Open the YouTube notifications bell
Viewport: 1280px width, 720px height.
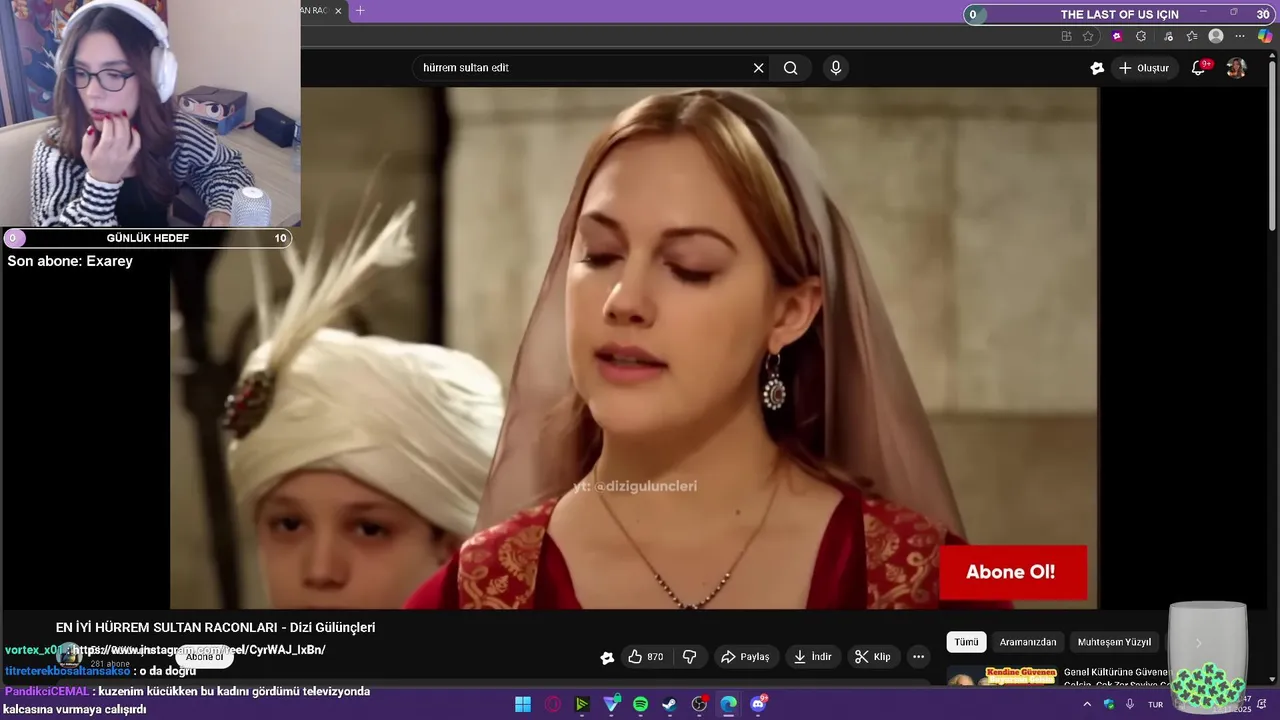point(1198,68)
